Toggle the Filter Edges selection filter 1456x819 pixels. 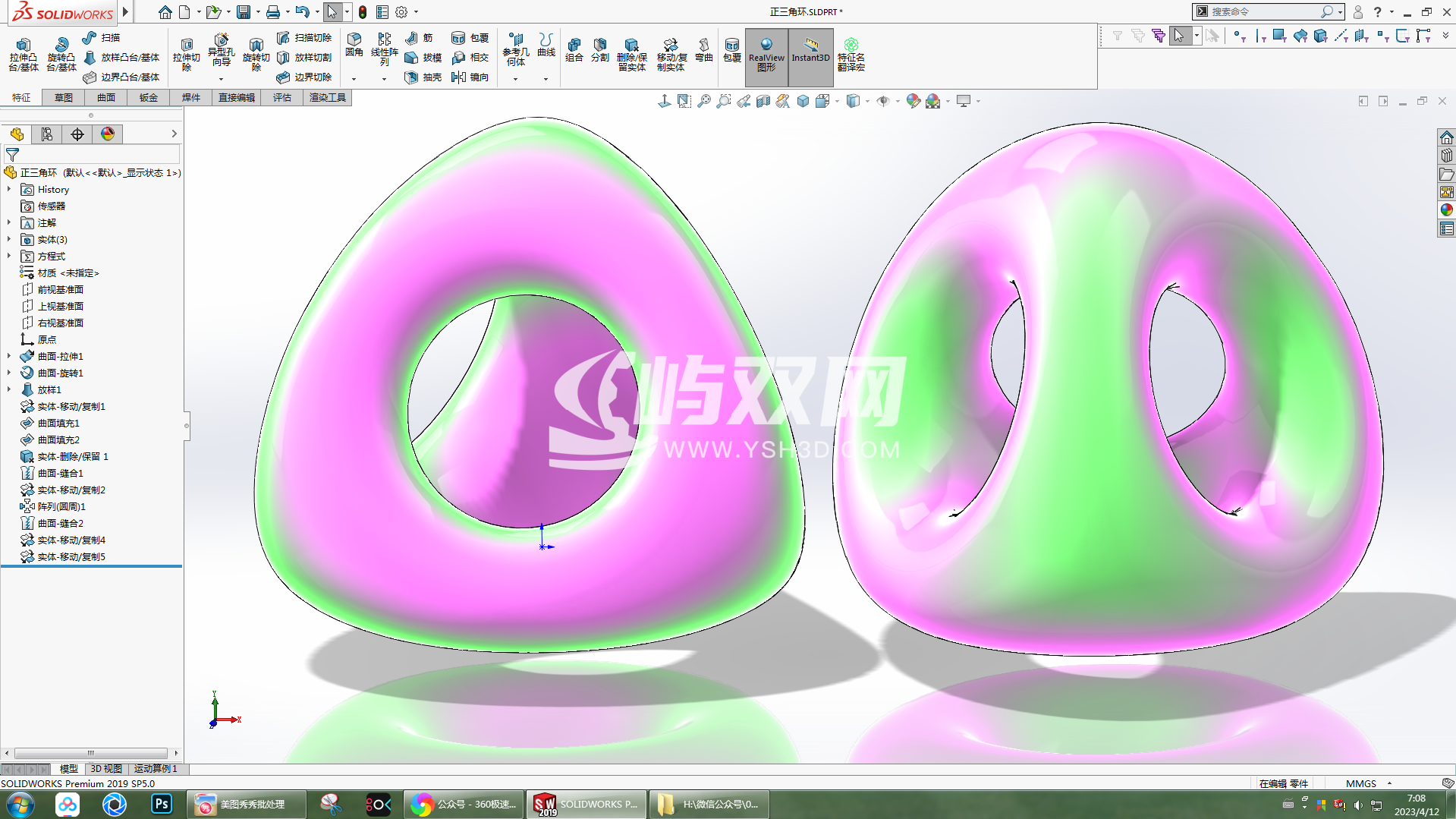click(x=1261, y=36)
